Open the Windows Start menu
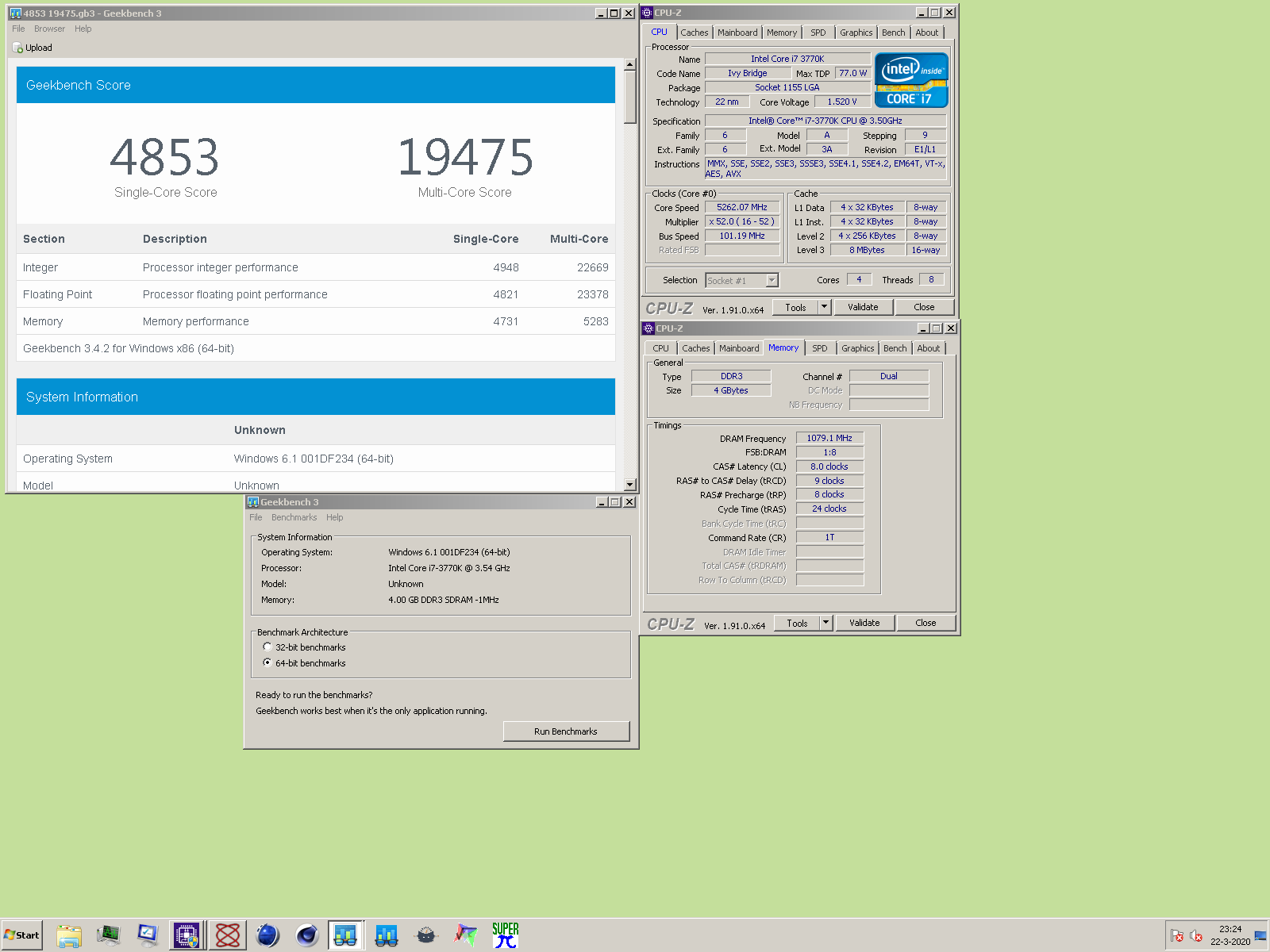This screenshot has height=952, width=1270. pos(21,935)
